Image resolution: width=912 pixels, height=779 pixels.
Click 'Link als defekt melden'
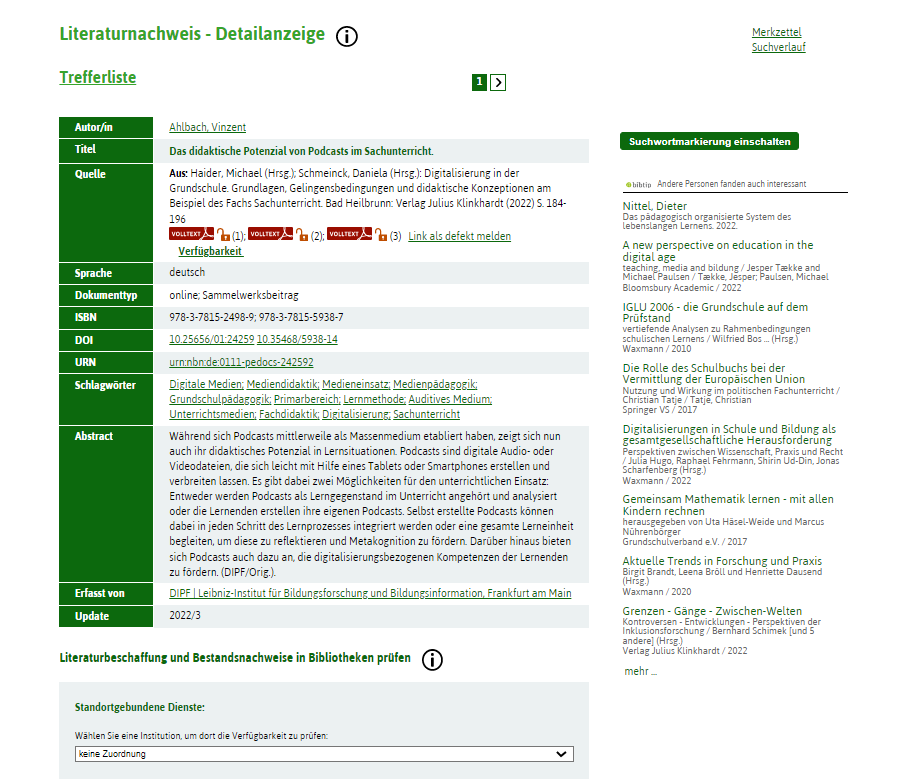[459, 237]
